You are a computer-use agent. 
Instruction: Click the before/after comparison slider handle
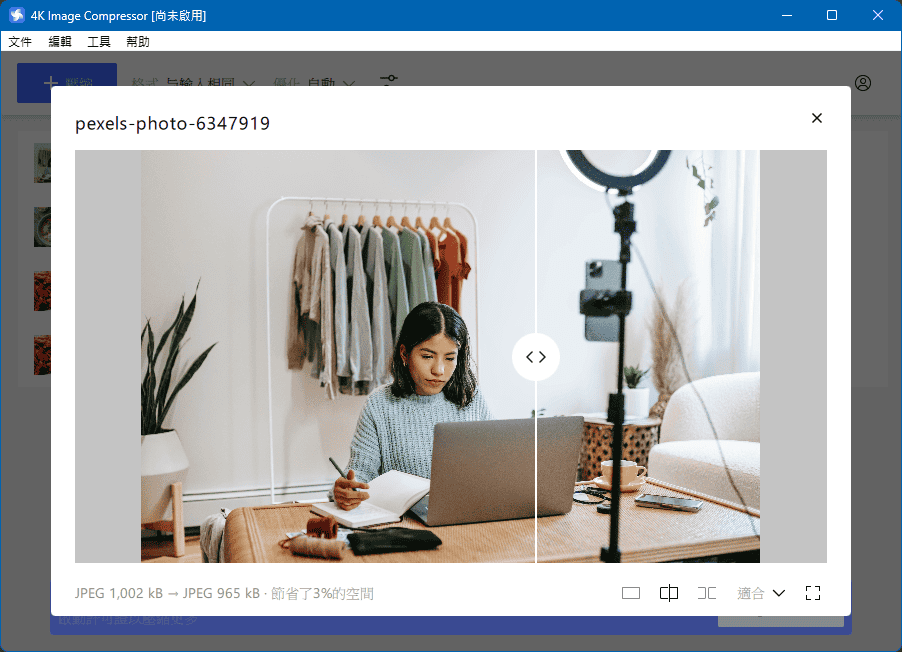(536, 357)
